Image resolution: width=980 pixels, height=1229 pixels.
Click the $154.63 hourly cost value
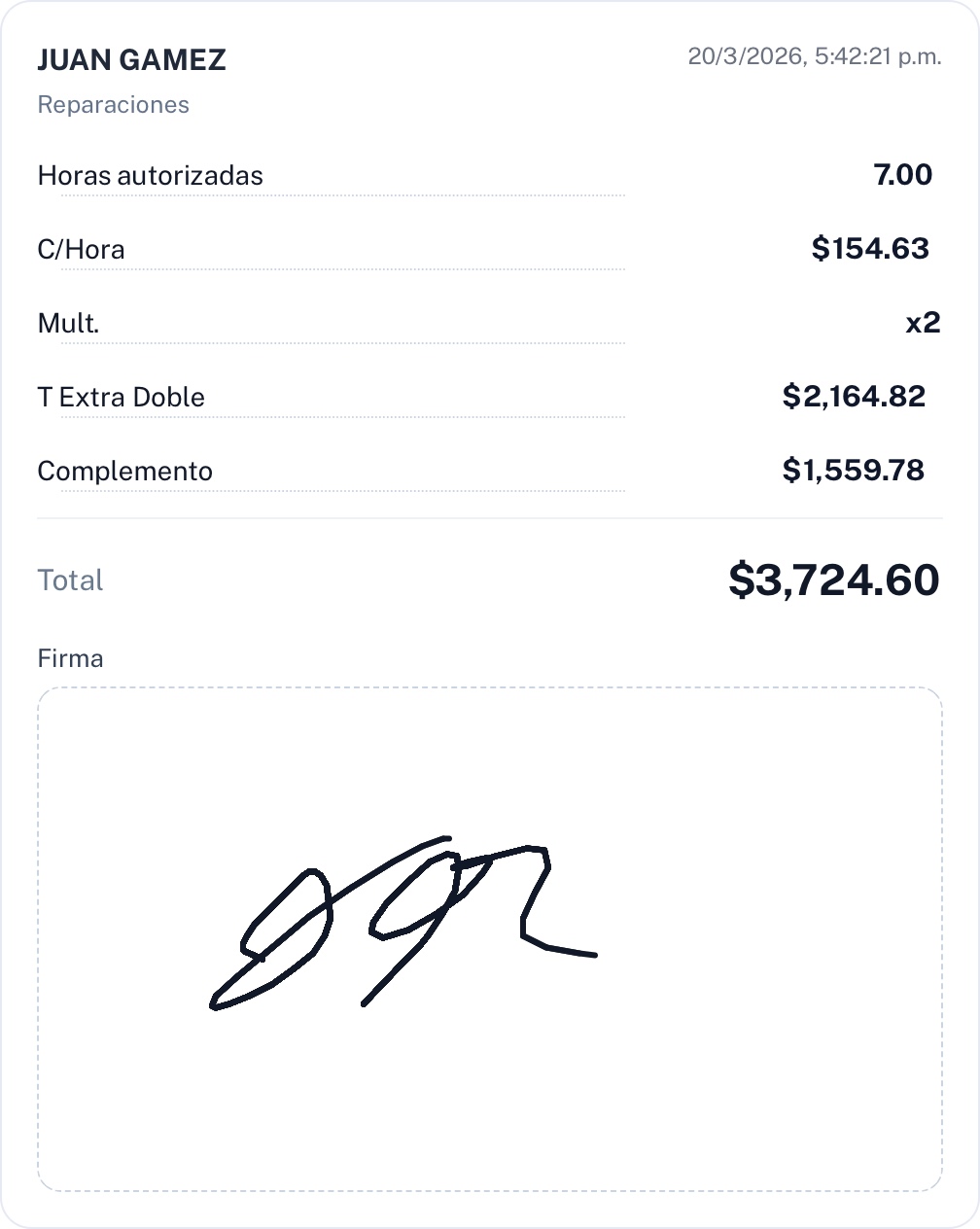point(870,249)
